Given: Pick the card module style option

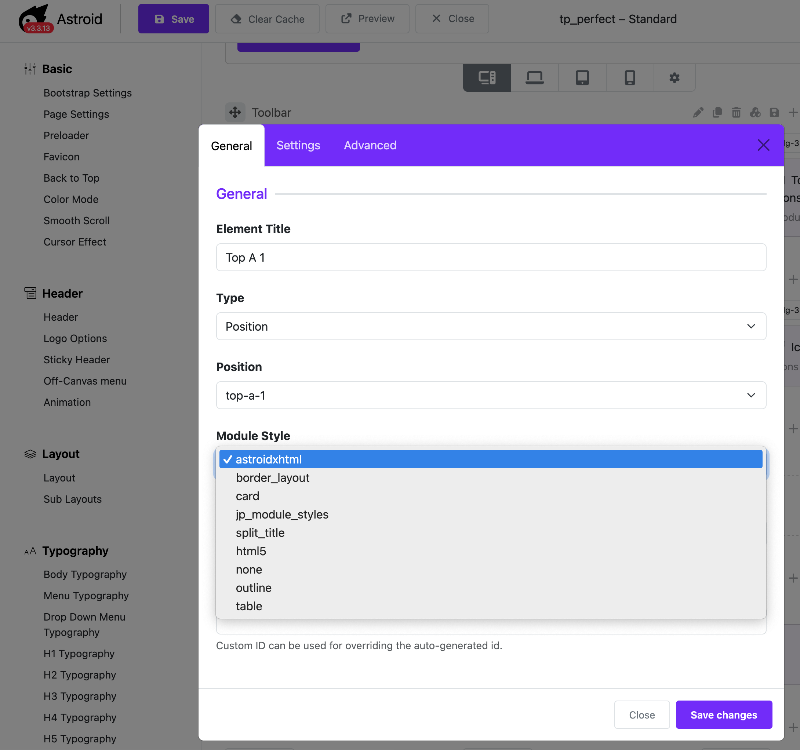Looking at the screenshot, I should (x=248, y=496).
